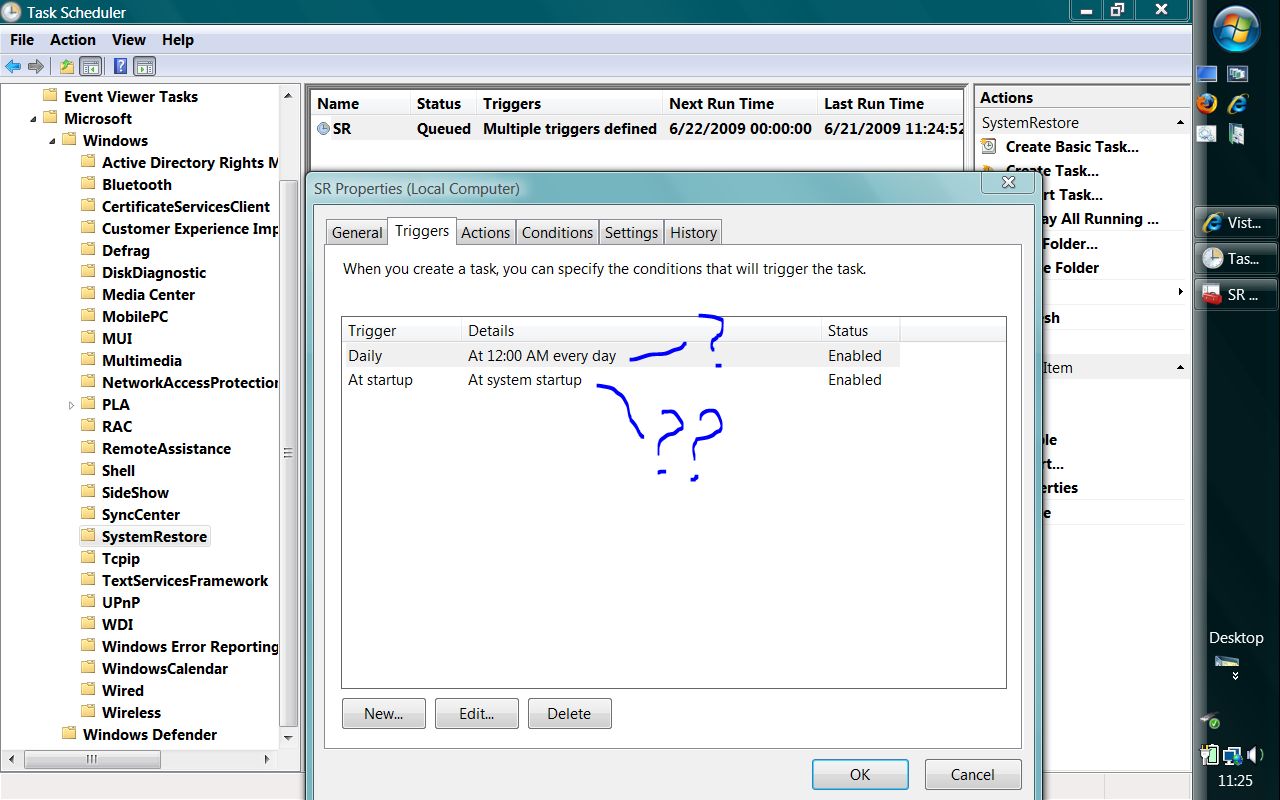This screenshot has width=1280, height=800.
Task: Click the Event Viewer Tasks folder icon
Action: point(50,96)
